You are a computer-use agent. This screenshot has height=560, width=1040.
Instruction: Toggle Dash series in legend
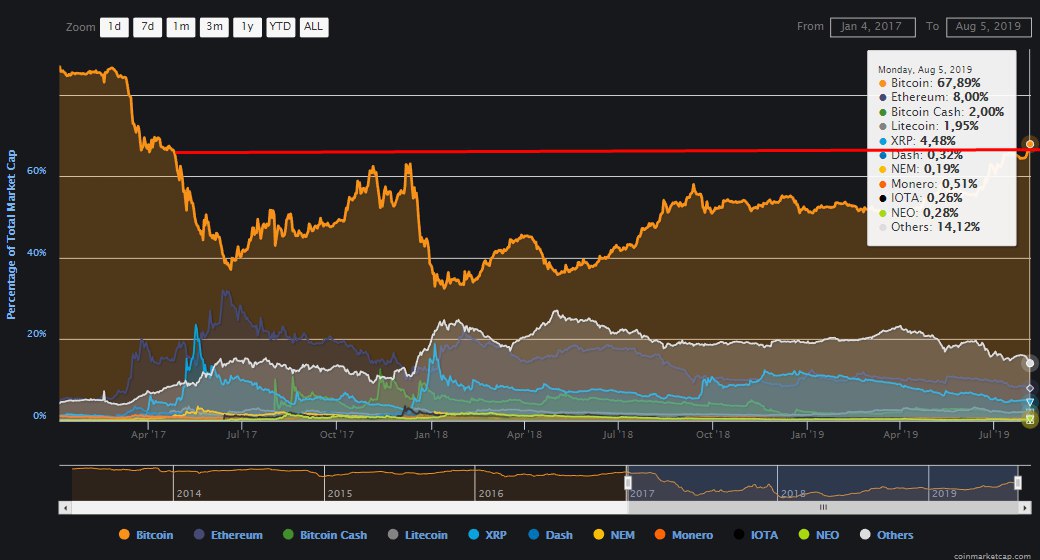[551, 535]
